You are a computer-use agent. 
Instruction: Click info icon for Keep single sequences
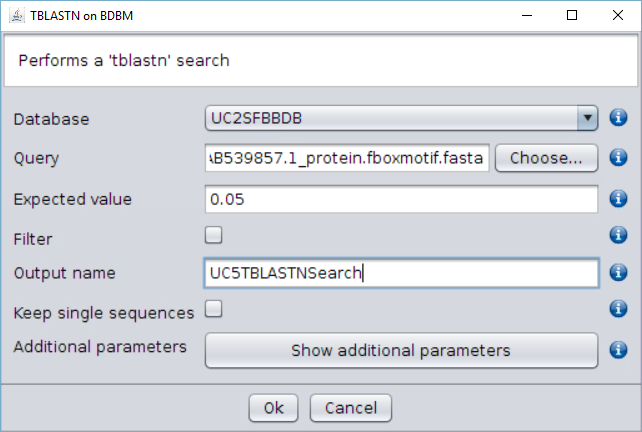coord(618,310)
